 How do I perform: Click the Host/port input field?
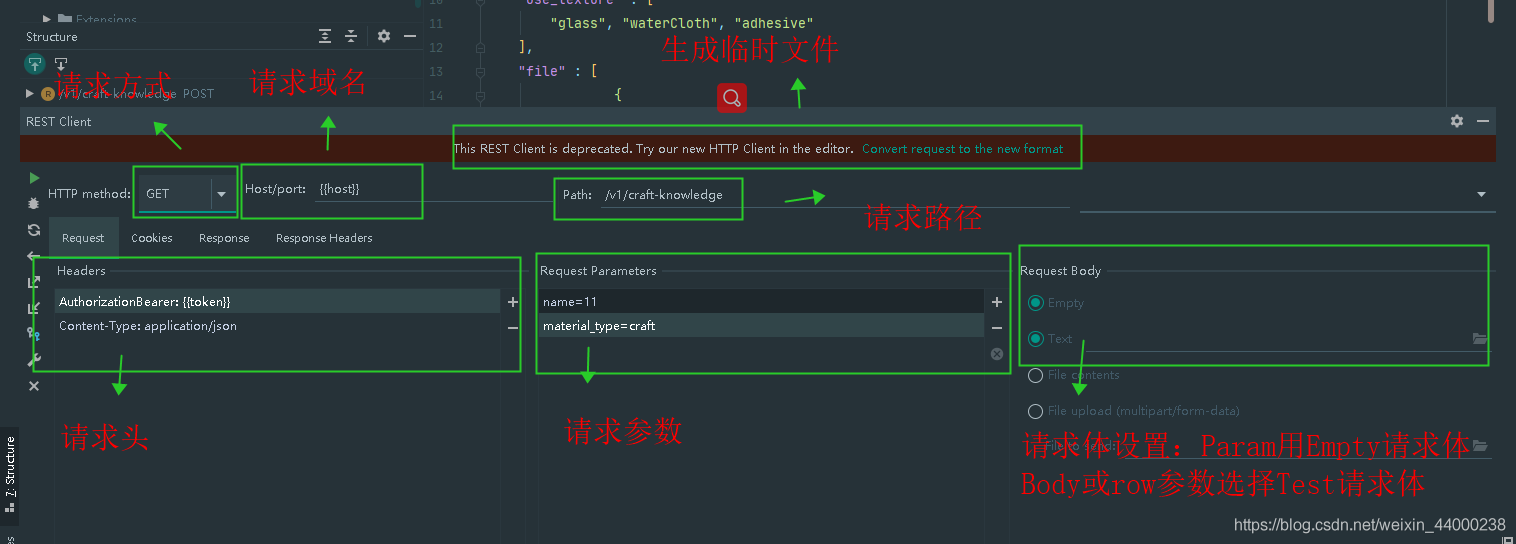pos(365,190)
